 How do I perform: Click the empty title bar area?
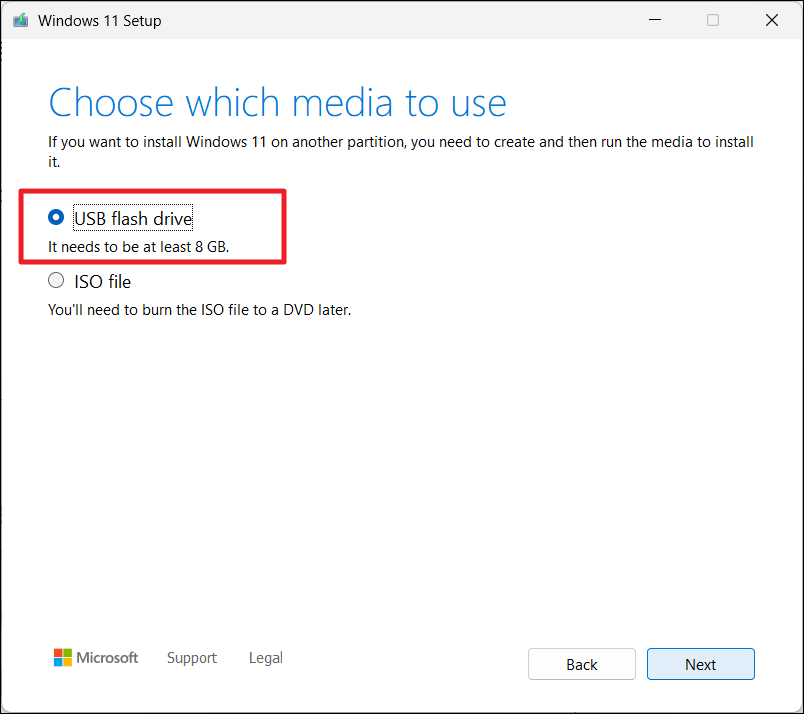pos(400,20)
